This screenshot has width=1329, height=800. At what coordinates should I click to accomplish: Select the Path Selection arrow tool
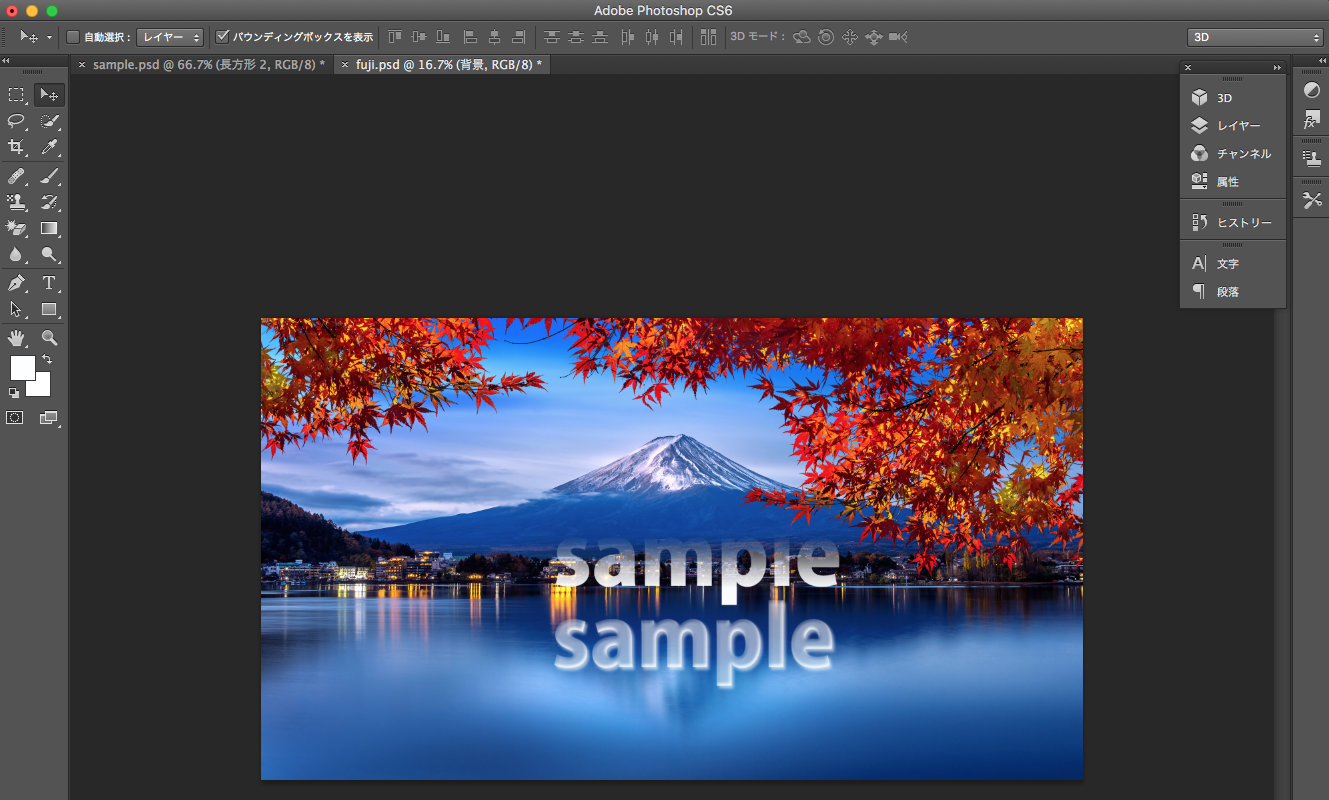pos(16,310)
